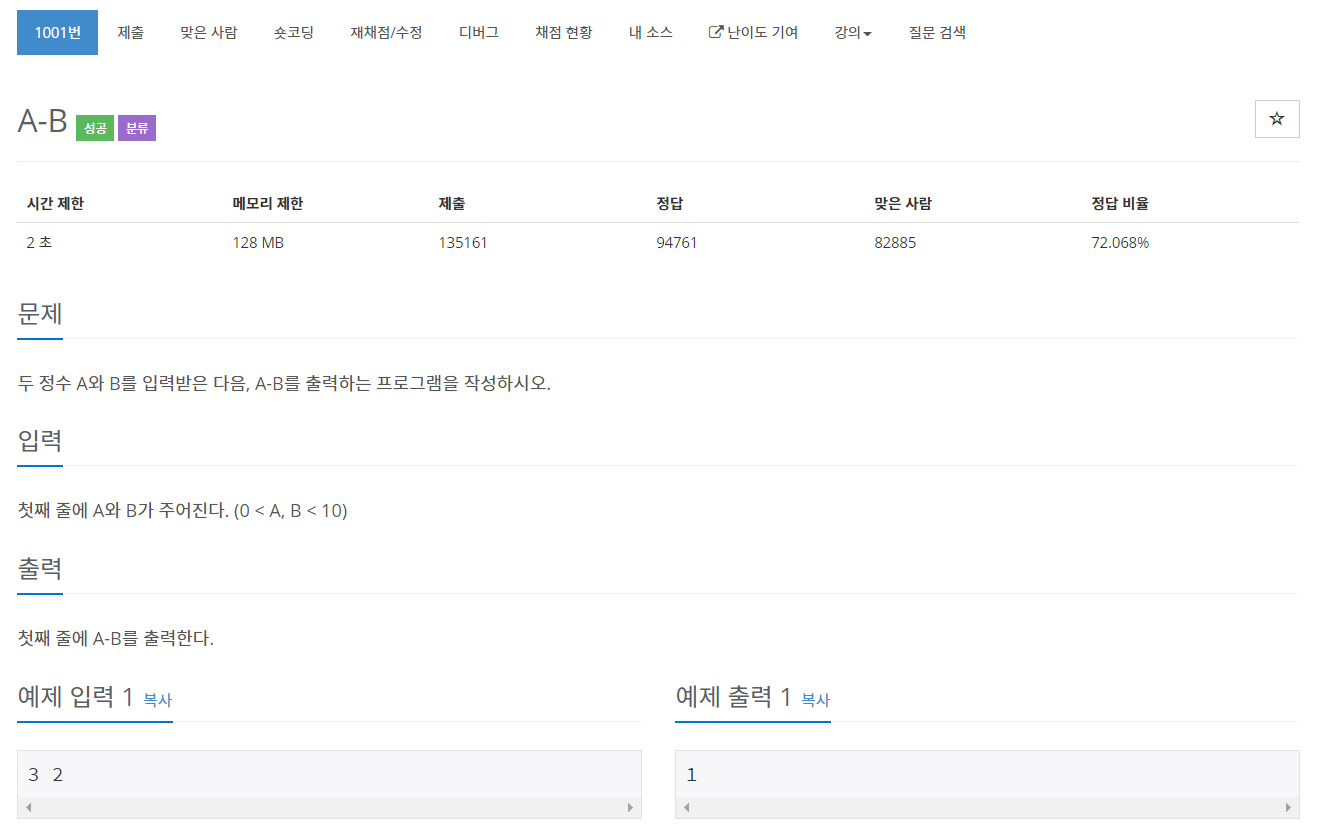This screenshot has height=839, width=1333.
Task: Copy example output 1 via 복사
Action: (815, 700)
